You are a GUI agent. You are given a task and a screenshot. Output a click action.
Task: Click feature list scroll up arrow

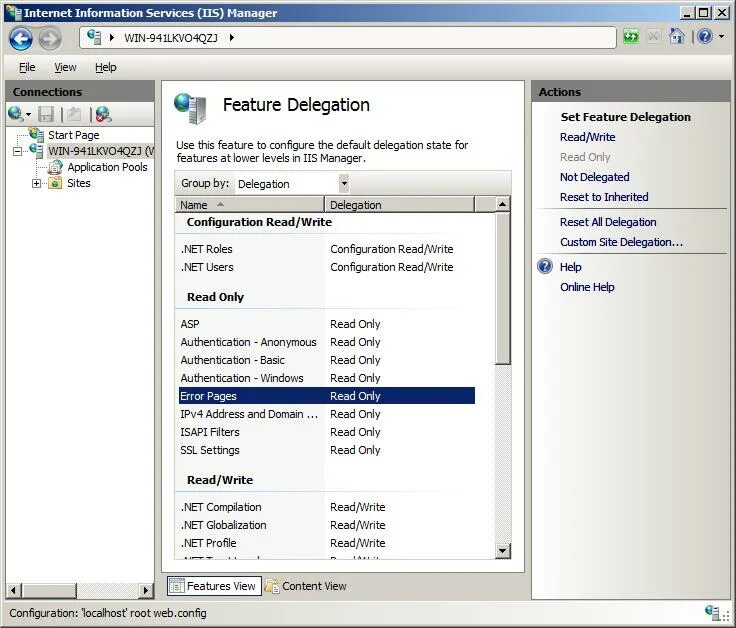(x=502, y=205)
